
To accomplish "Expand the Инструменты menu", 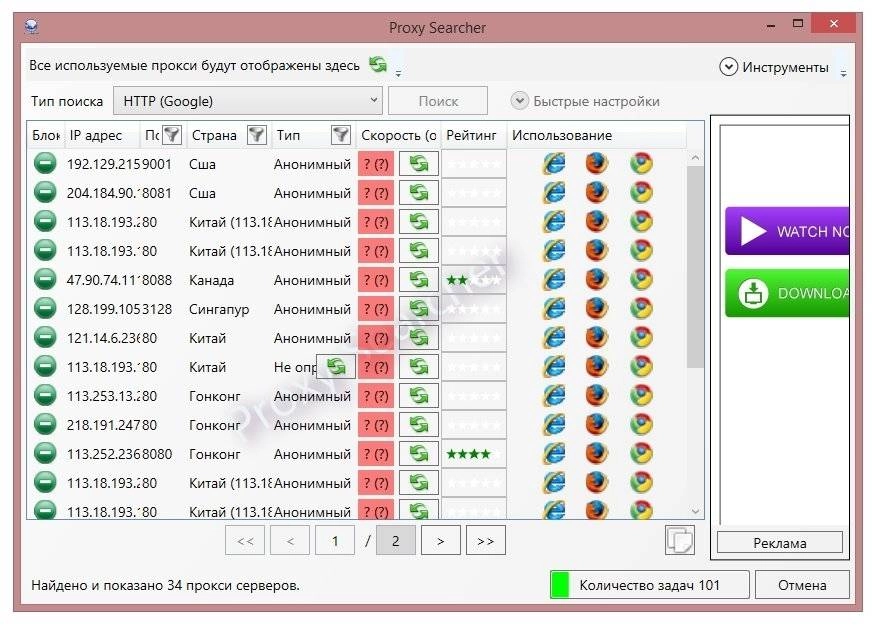I will 774,67.
